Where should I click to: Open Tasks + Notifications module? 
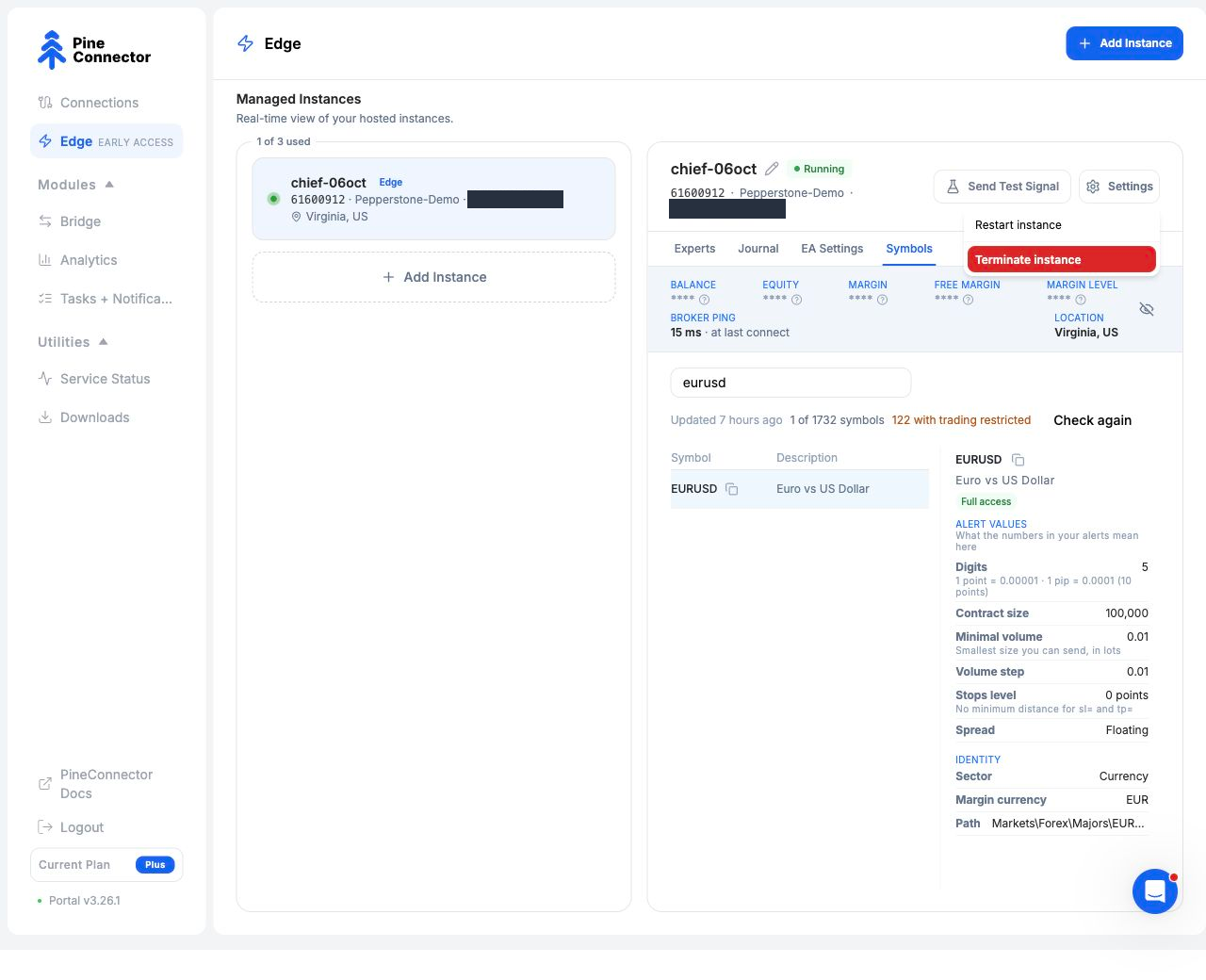(x=106, y=299)
